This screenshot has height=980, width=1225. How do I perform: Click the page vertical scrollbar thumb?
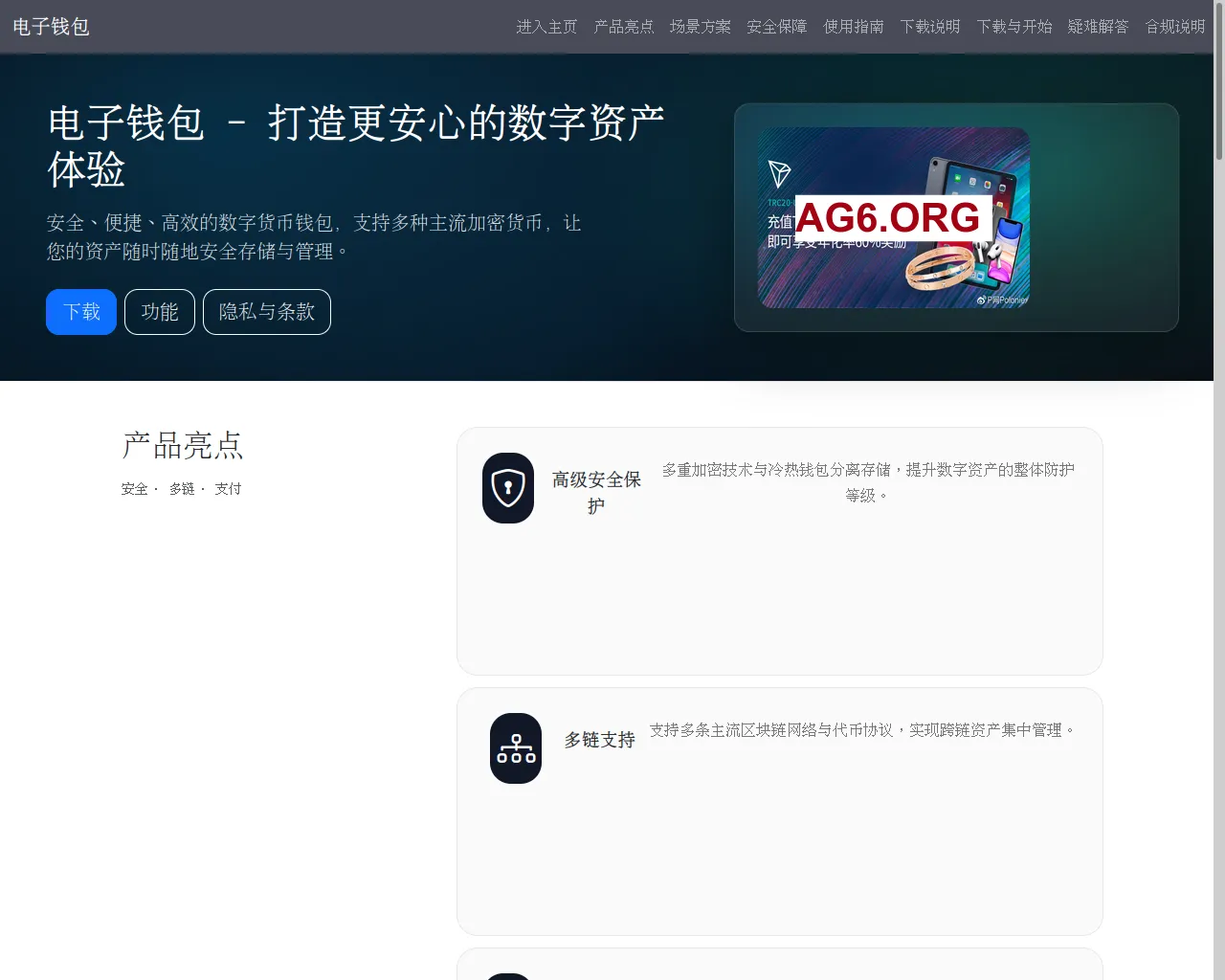tap(1219, 81)
